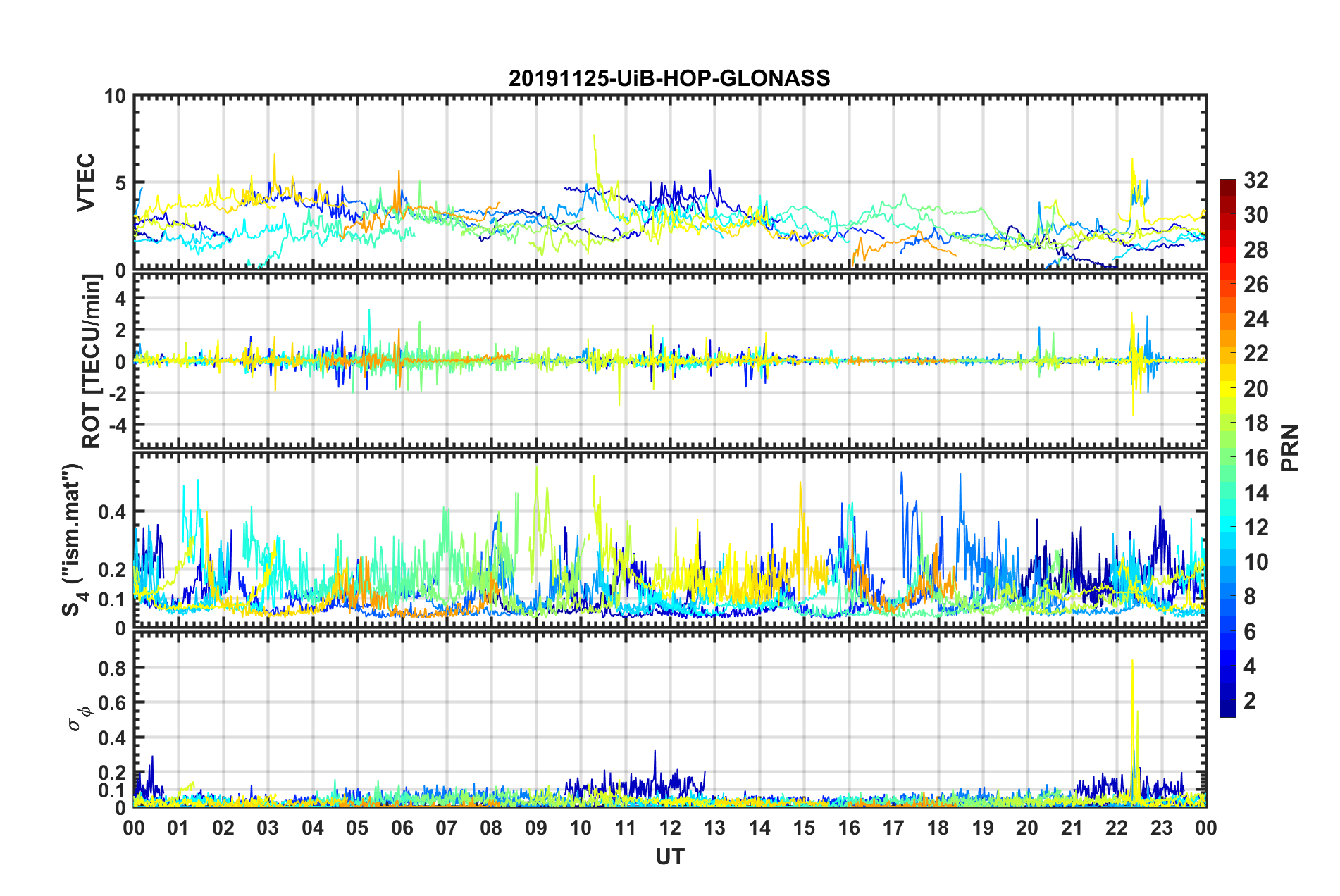Click colorbar tick label 20
The width and height of the screenshot is (1340, 896).
coord(1255,389)
